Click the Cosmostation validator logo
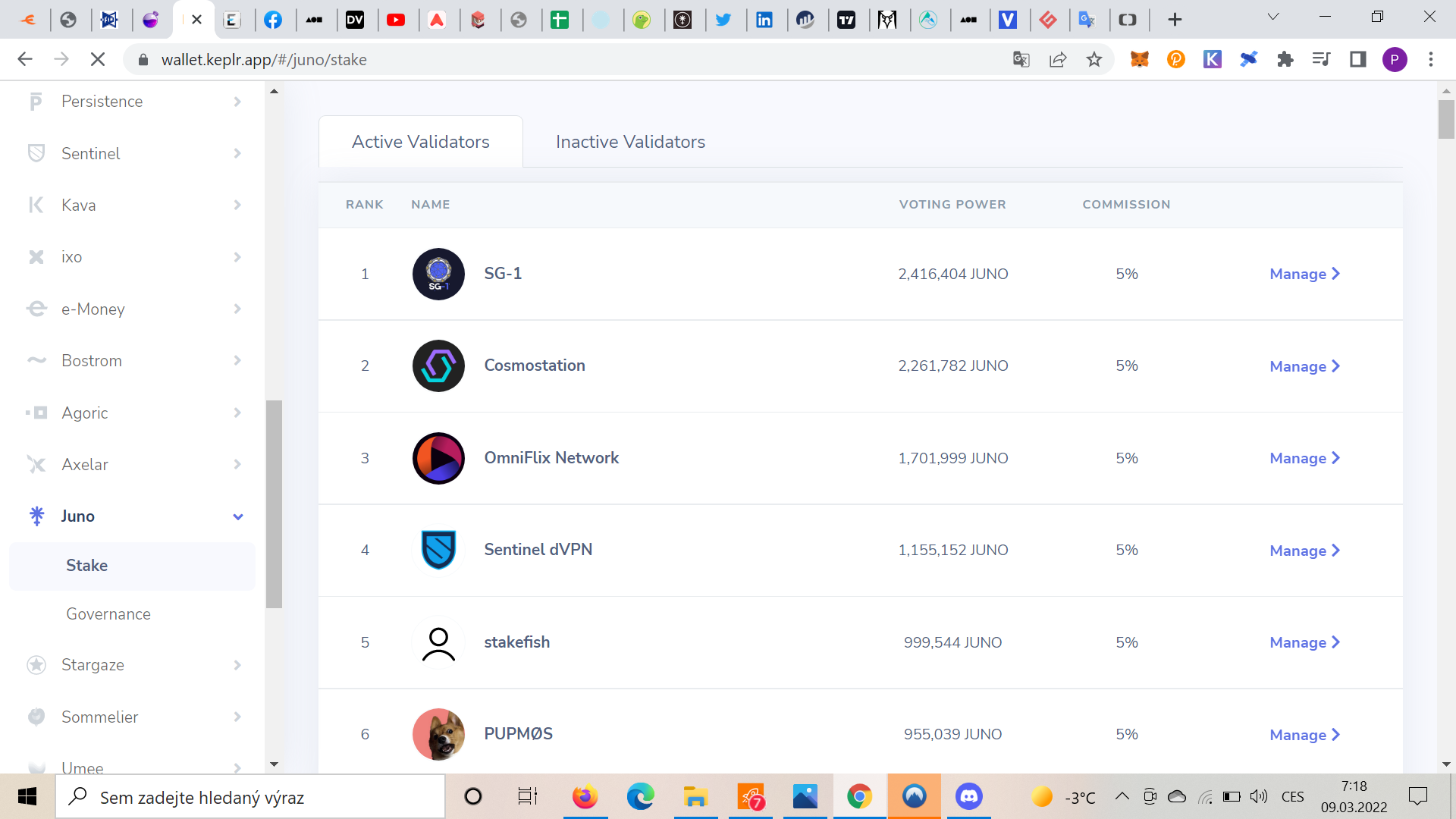1456x819 pixels. [x=438, y=366]
